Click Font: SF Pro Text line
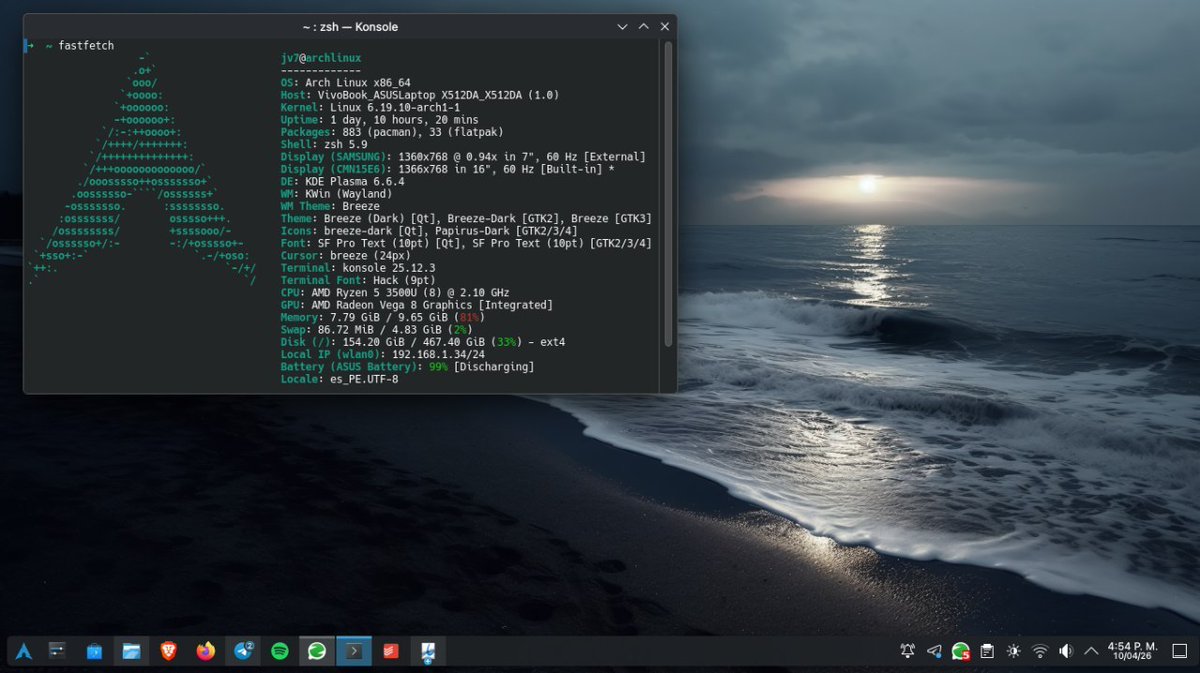The height and width of the screenshot is (673, 1200). coord(466,243)
